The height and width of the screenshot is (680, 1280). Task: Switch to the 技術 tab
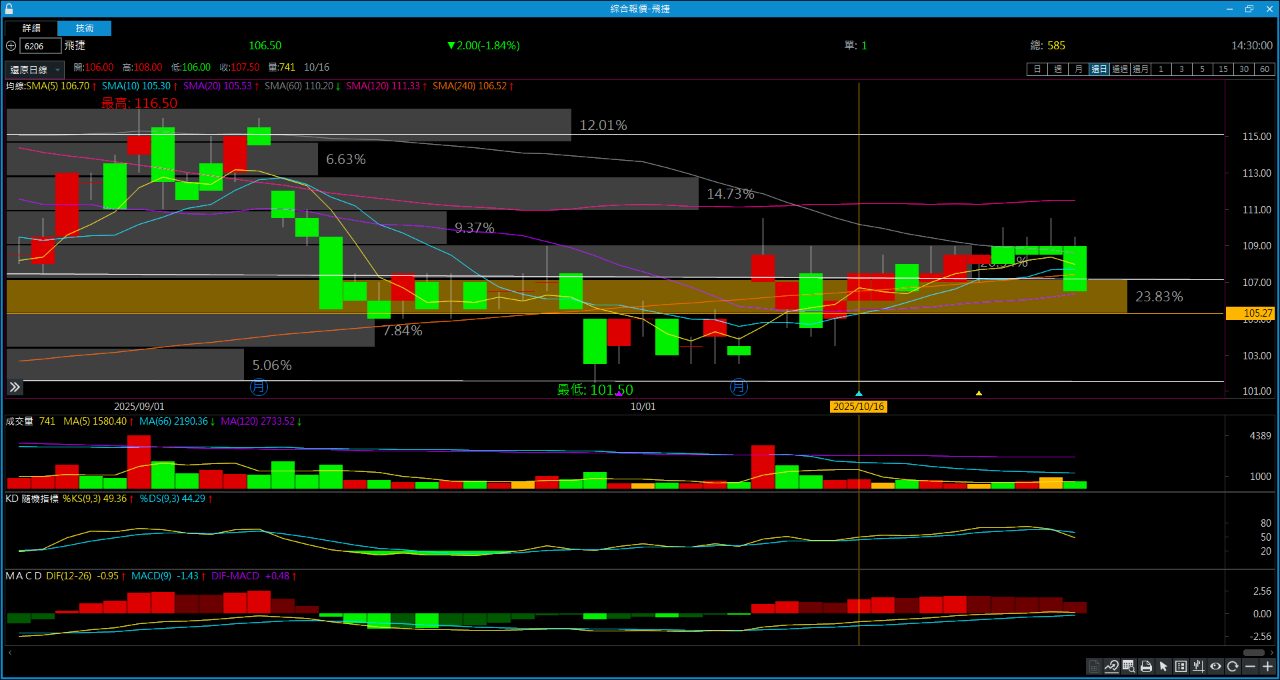[x=84, y=28]
